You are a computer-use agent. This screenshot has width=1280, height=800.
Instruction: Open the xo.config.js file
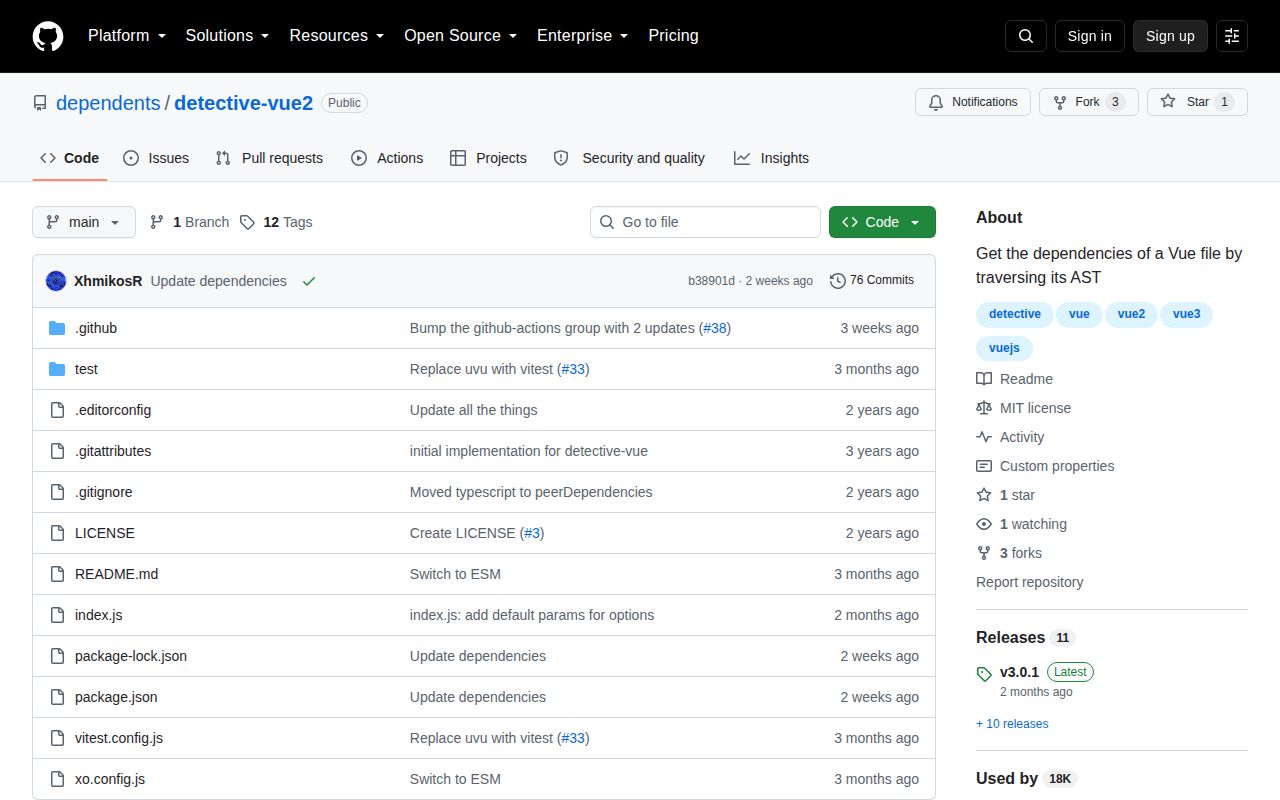[x=110, y=779]
